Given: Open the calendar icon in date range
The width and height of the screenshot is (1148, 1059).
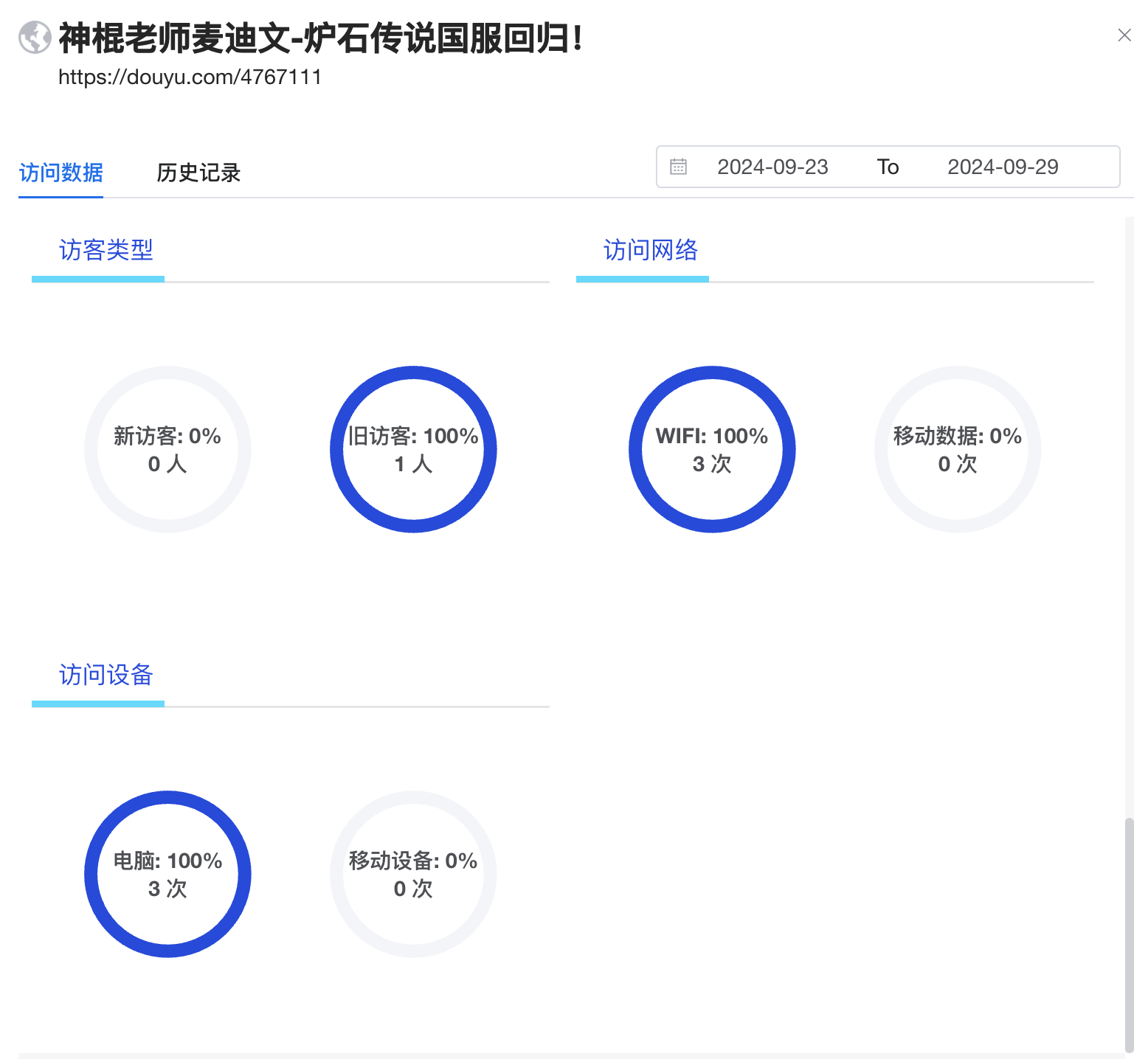Looking at the screenshot, I should click(678, 167).
